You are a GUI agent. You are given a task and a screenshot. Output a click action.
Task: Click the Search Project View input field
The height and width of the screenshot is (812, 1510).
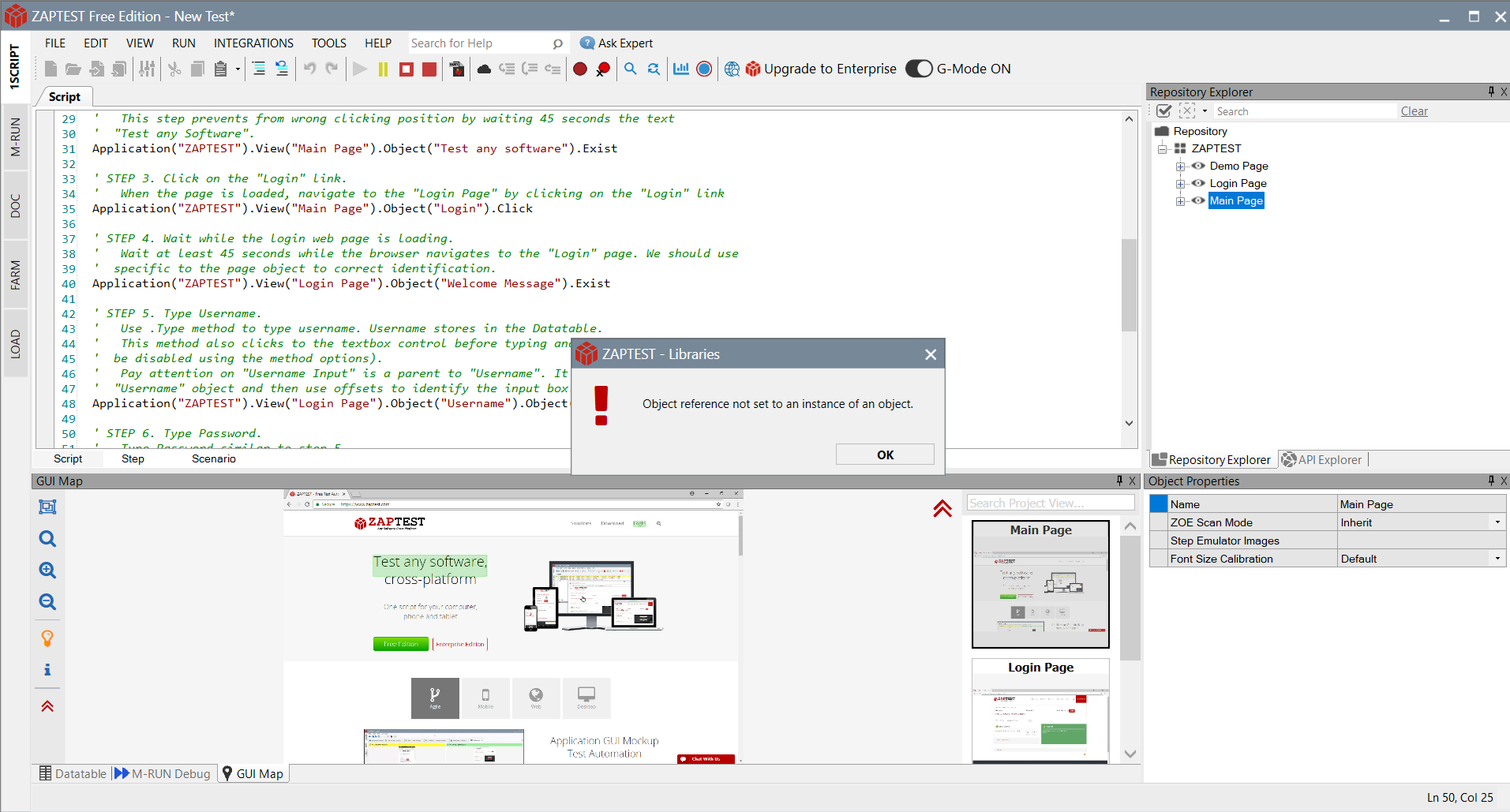point(1051,503)
